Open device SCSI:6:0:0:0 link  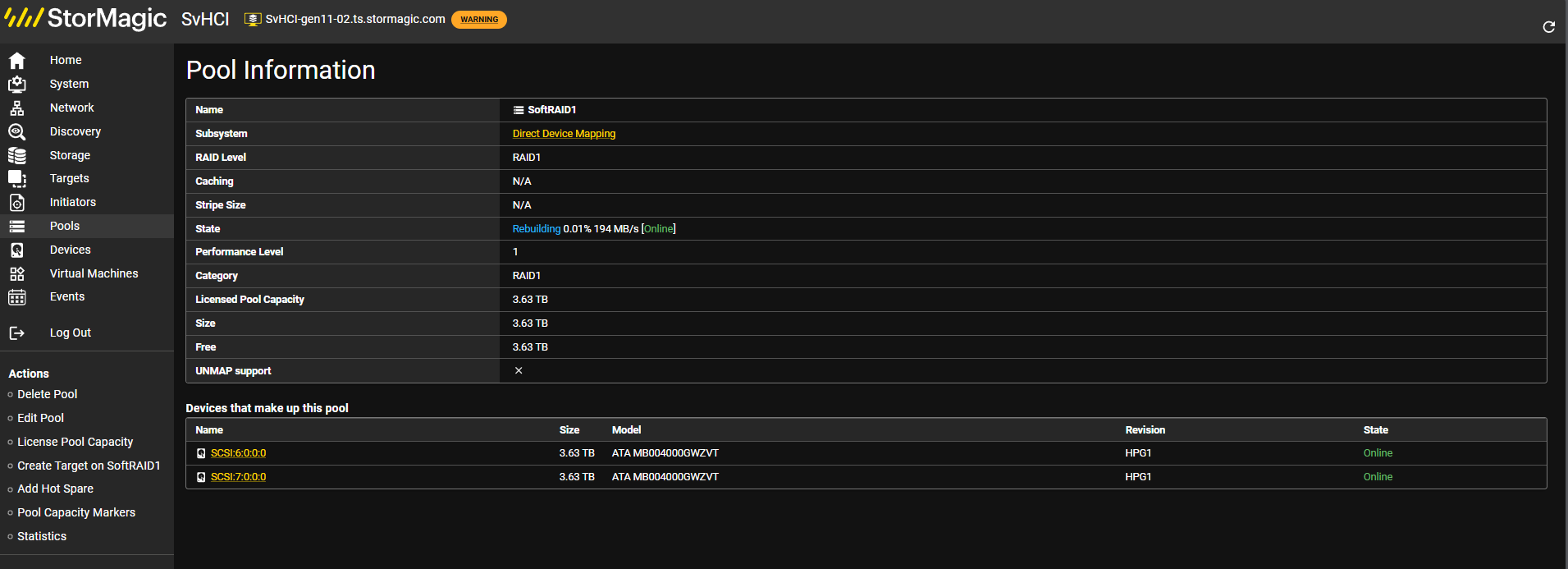238,453
